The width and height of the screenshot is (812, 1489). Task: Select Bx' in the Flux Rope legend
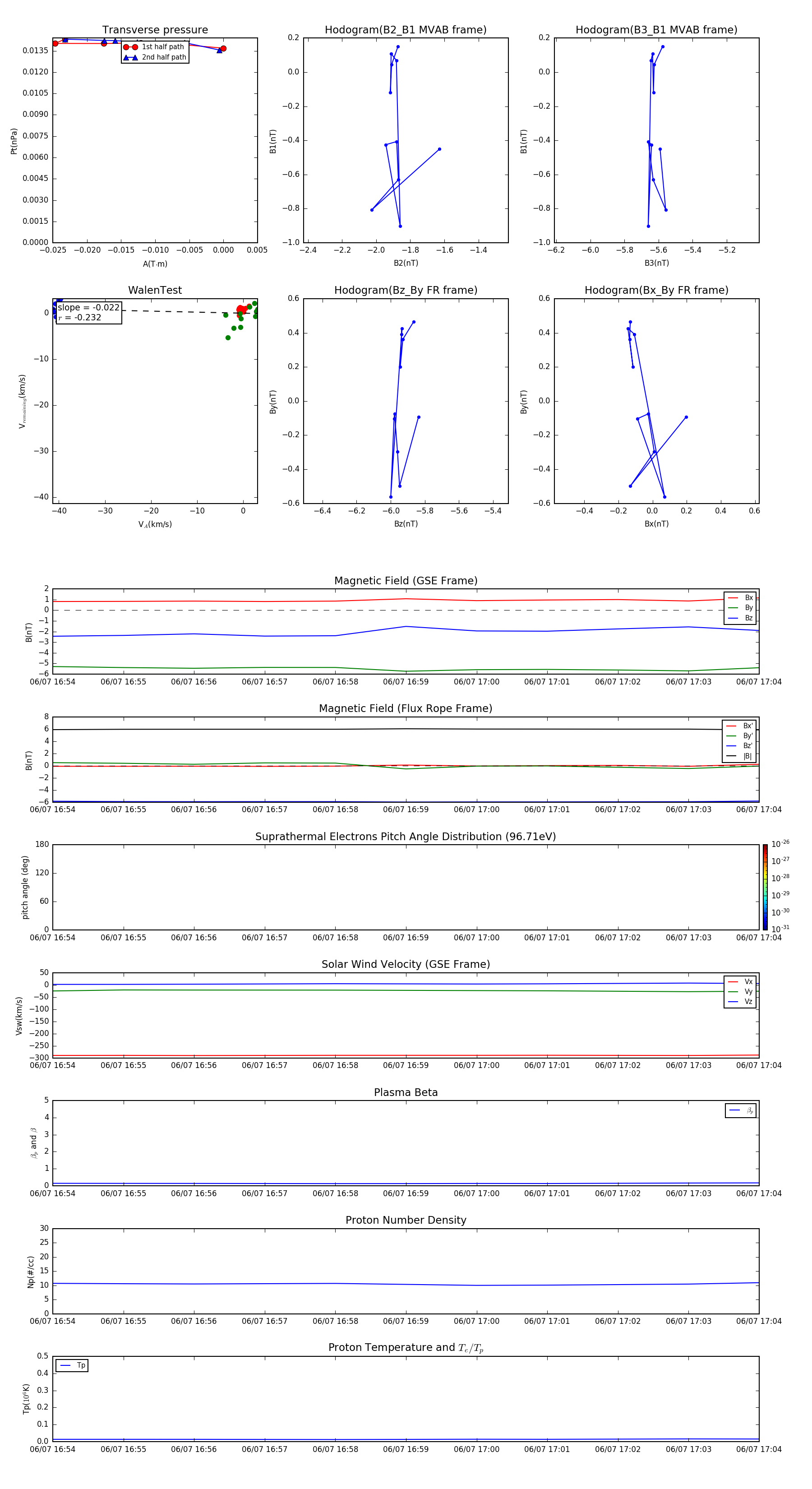(739, 726)
